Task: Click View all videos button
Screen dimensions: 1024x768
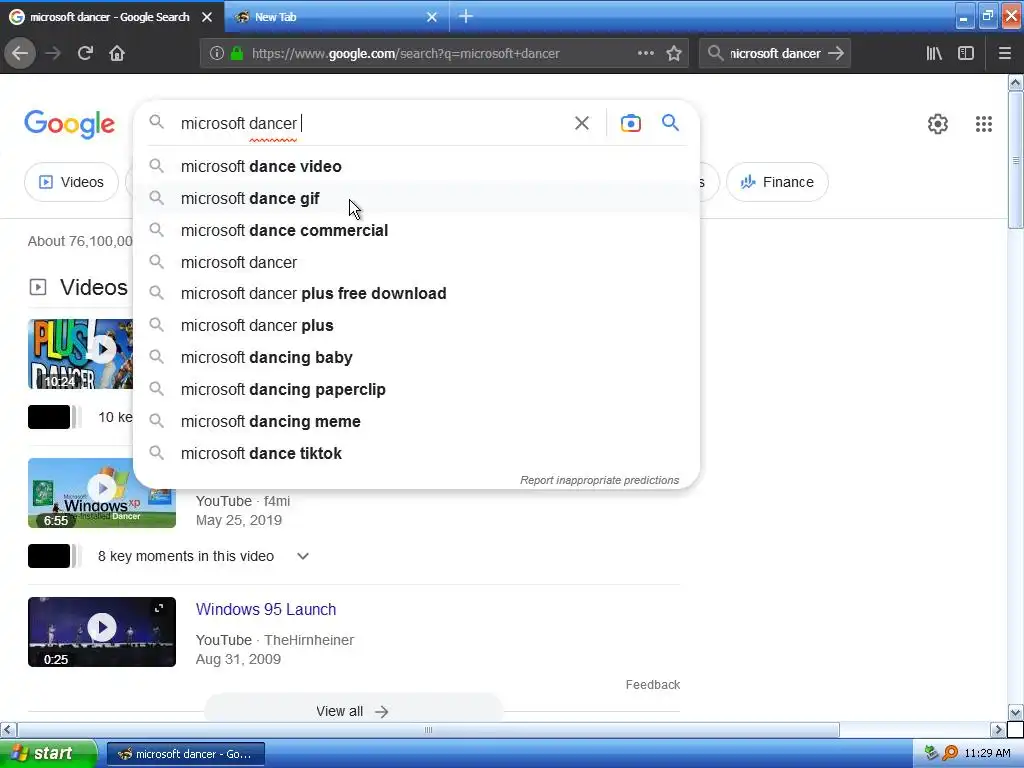Action: 353,711
